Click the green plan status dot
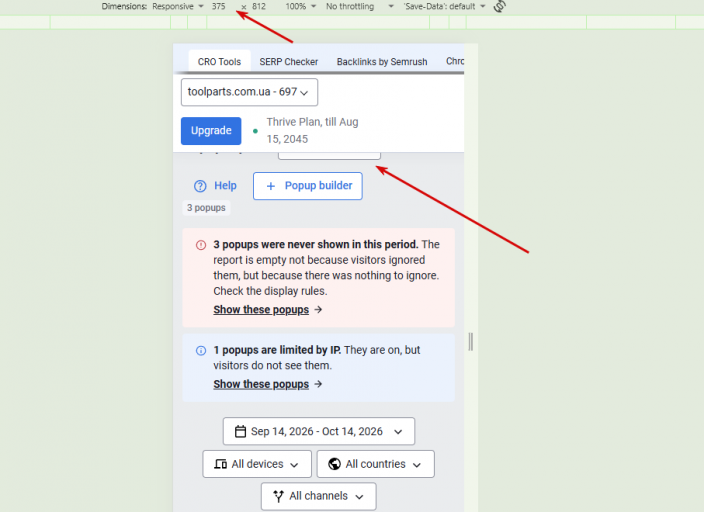The height and width of the screenshot is (512, 704). (x=255, y=131)
